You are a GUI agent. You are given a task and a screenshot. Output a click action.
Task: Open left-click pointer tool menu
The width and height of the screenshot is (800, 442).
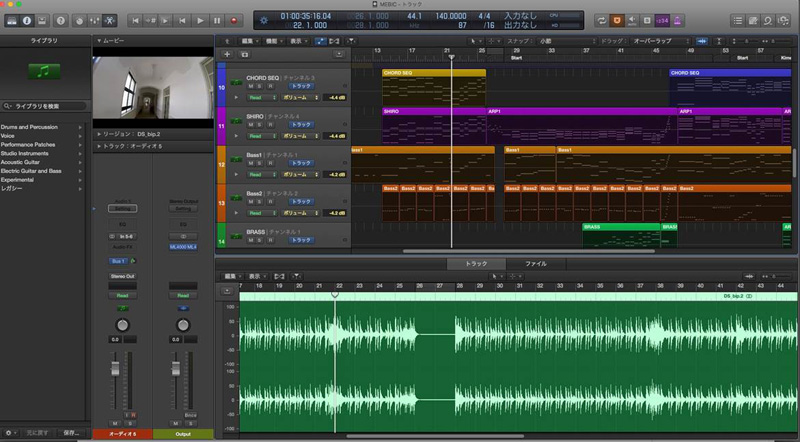pos(475,41)
